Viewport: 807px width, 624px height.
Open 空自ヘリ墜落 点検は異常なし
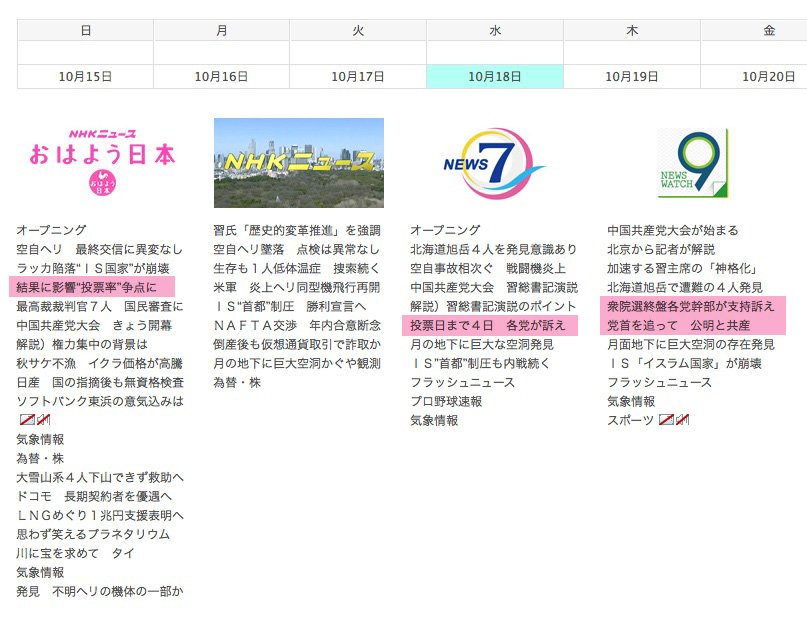click(296, 249)
